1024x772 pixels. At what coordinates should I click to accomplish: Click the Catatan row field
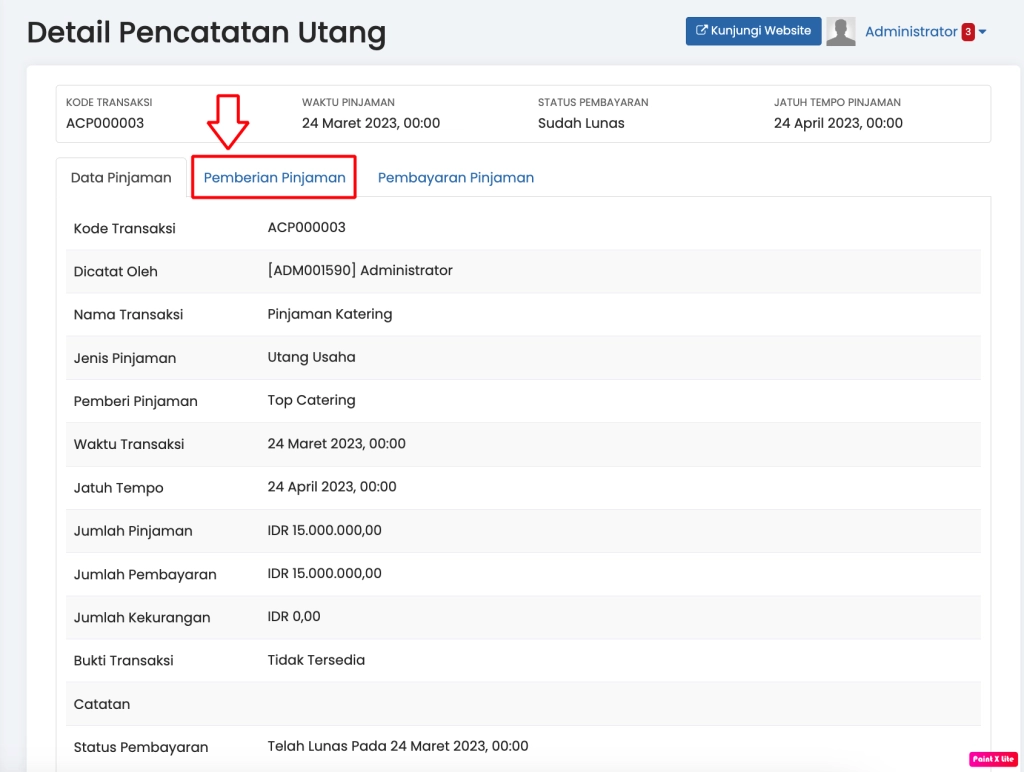pos(101,704)
